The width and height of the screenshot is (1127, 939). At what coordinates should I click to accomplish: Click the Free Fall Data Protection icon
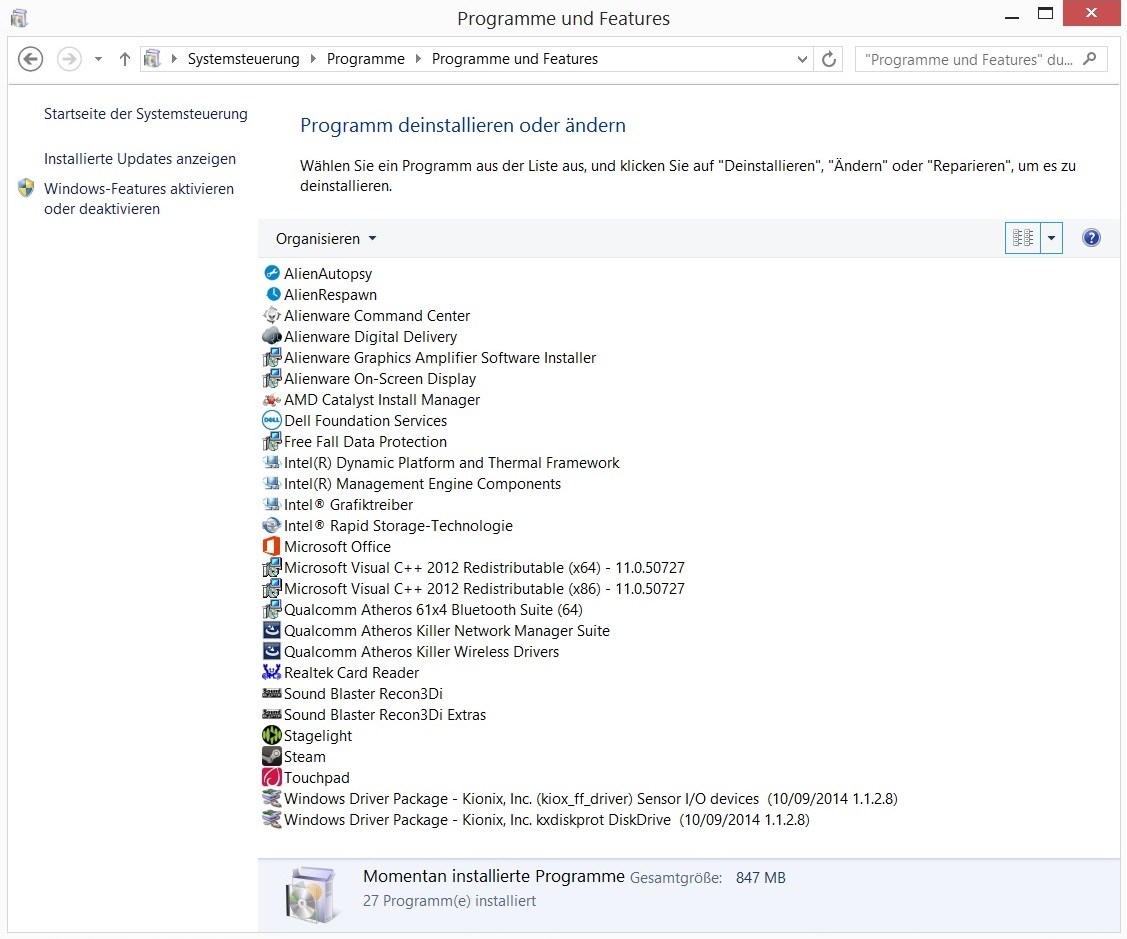point(272,441)
